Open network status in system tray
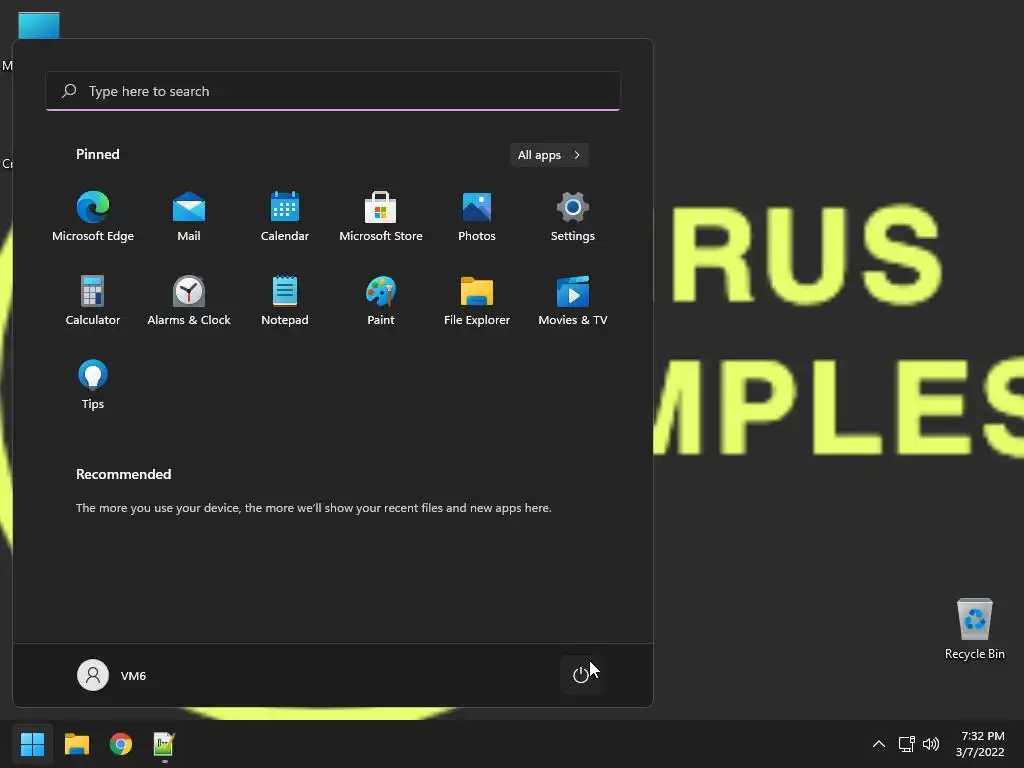This screenshot has height=768, width=1024. 906,744
